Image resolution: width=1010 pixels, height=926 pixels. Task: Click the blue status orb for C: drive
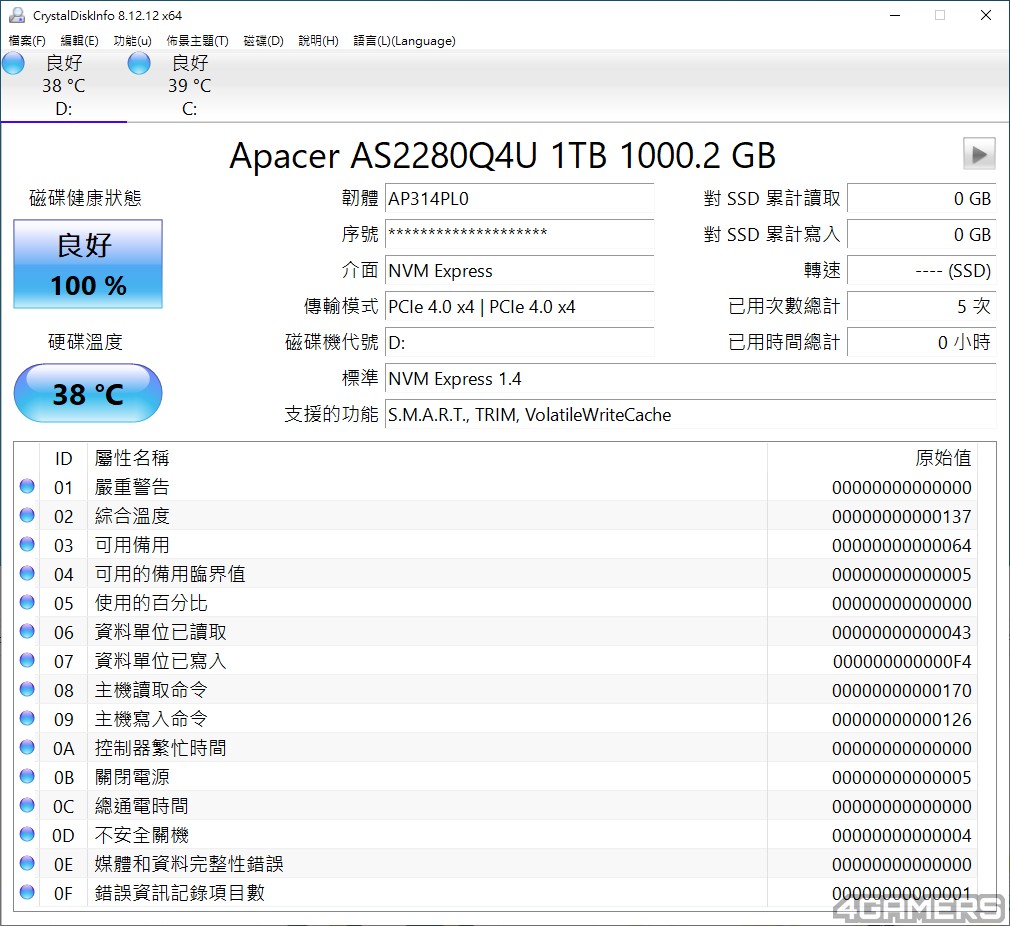139,63
